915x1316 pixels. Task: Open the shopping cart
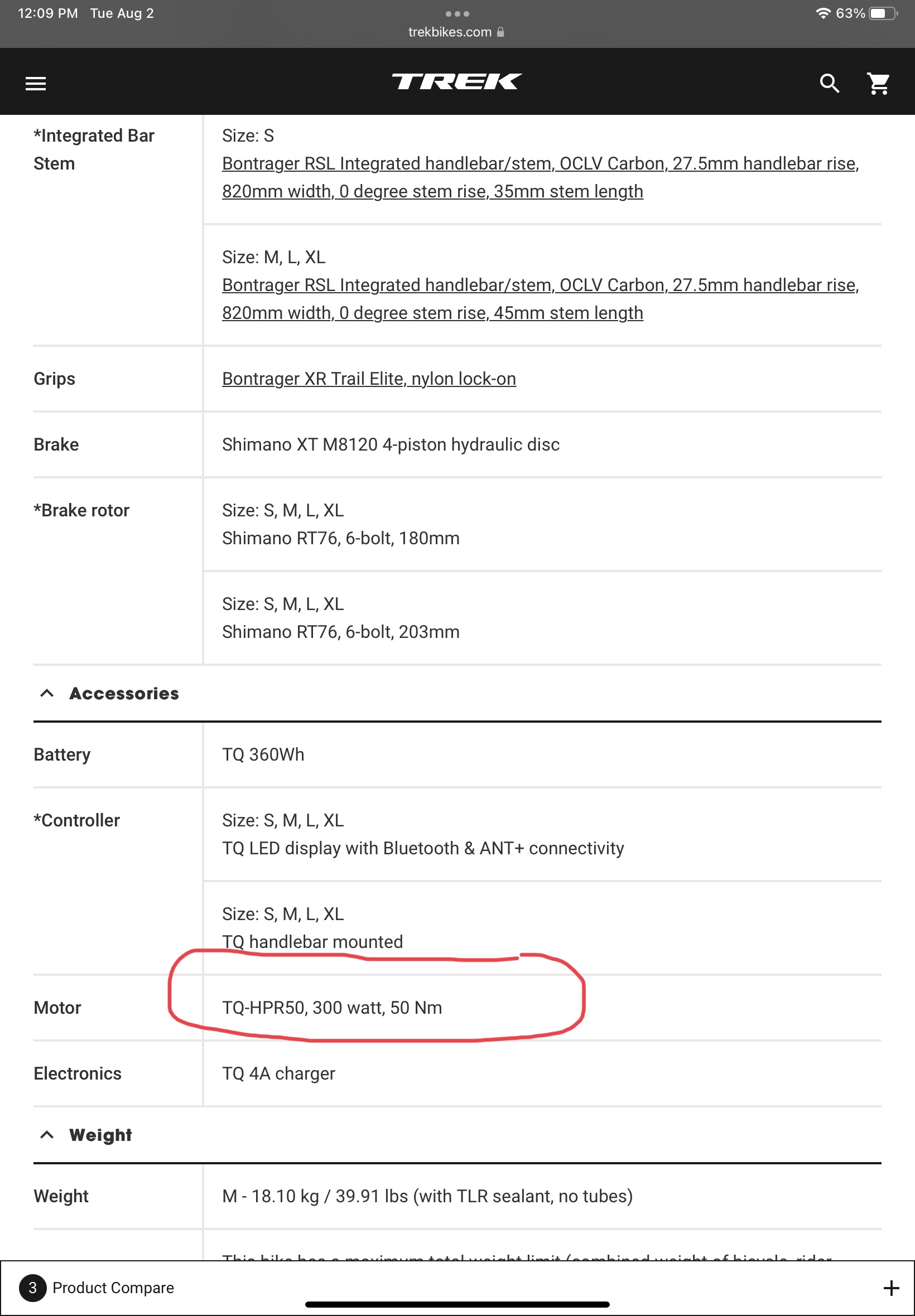878,83
